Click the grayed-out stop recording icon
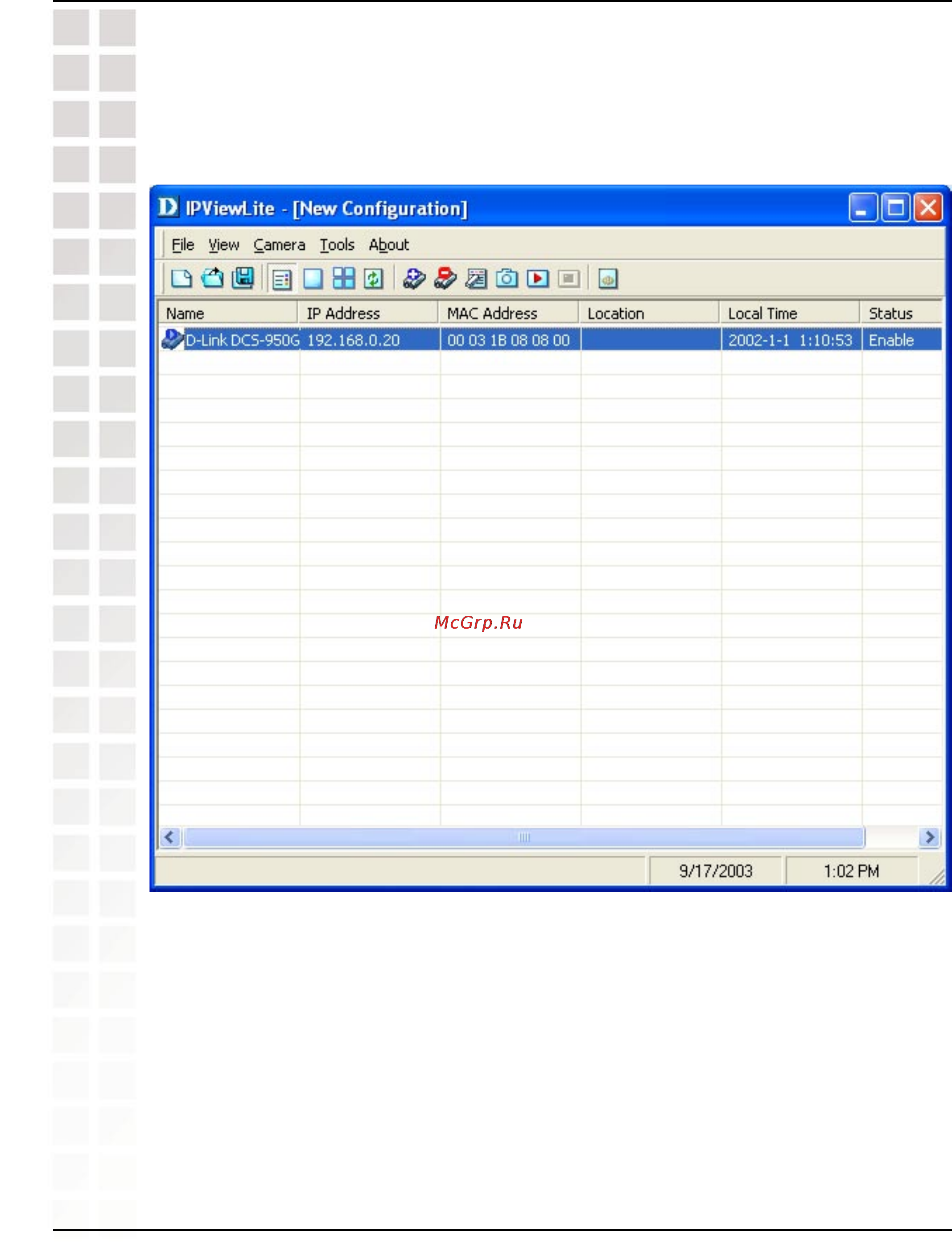Screen dimensions: 952x1244 point(569,279)
